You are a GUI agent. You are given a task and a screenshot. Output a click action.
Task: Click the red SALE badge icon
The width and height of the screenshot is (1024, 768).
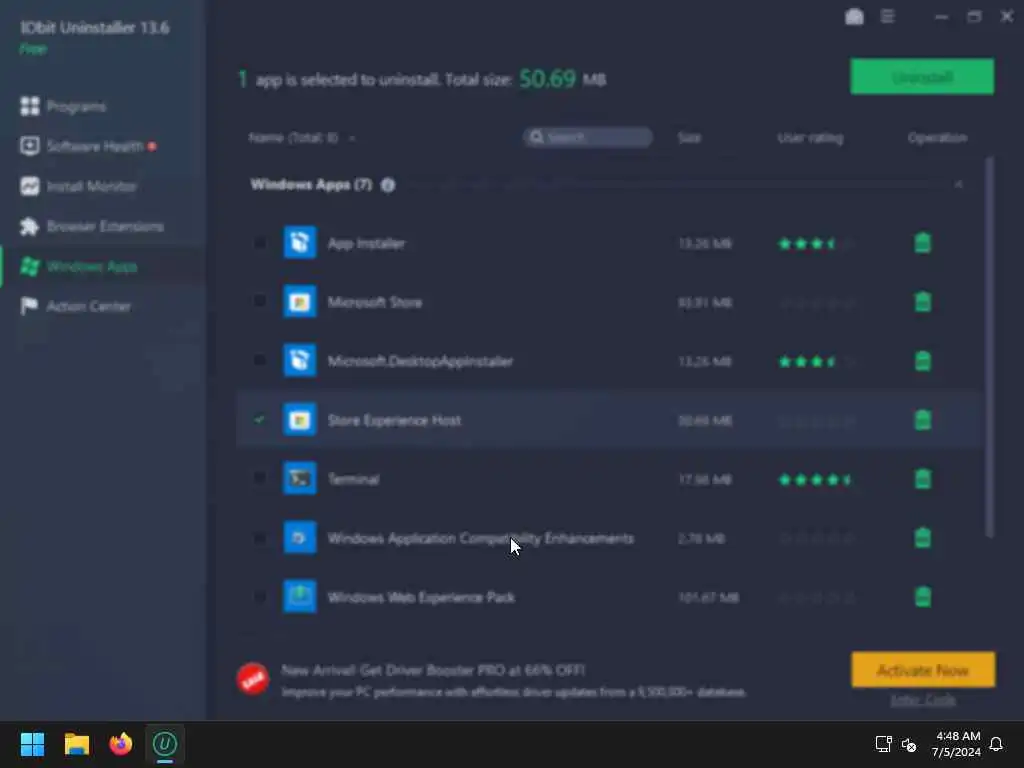pos(253,679)
